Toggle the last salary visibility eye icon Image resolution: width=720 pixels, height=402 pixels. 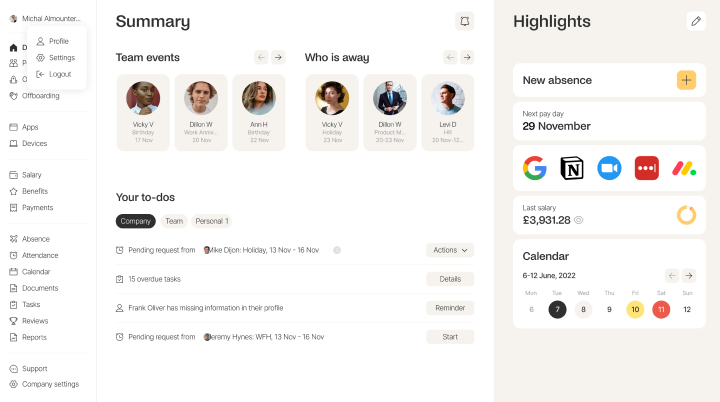[x=579, y=220]
